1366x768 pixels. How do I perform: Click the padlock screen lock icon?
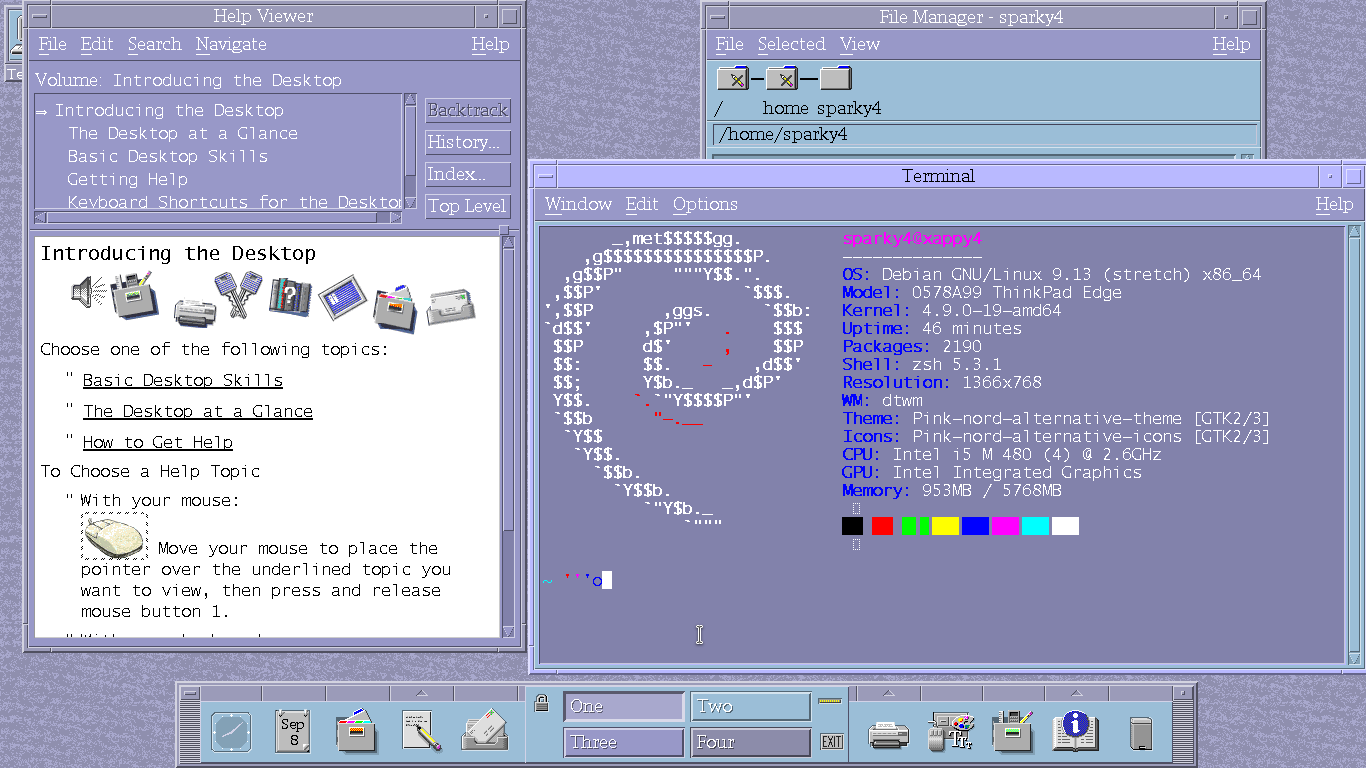541,703
